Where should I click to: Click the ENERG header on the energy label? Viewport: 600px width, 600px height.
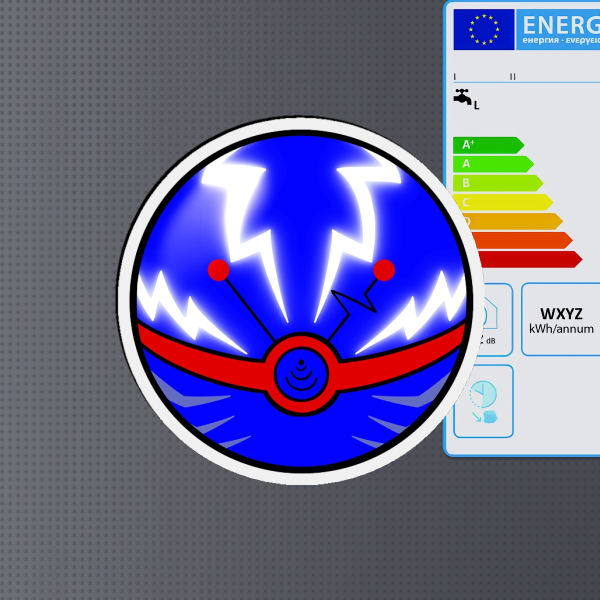[558, 29]
